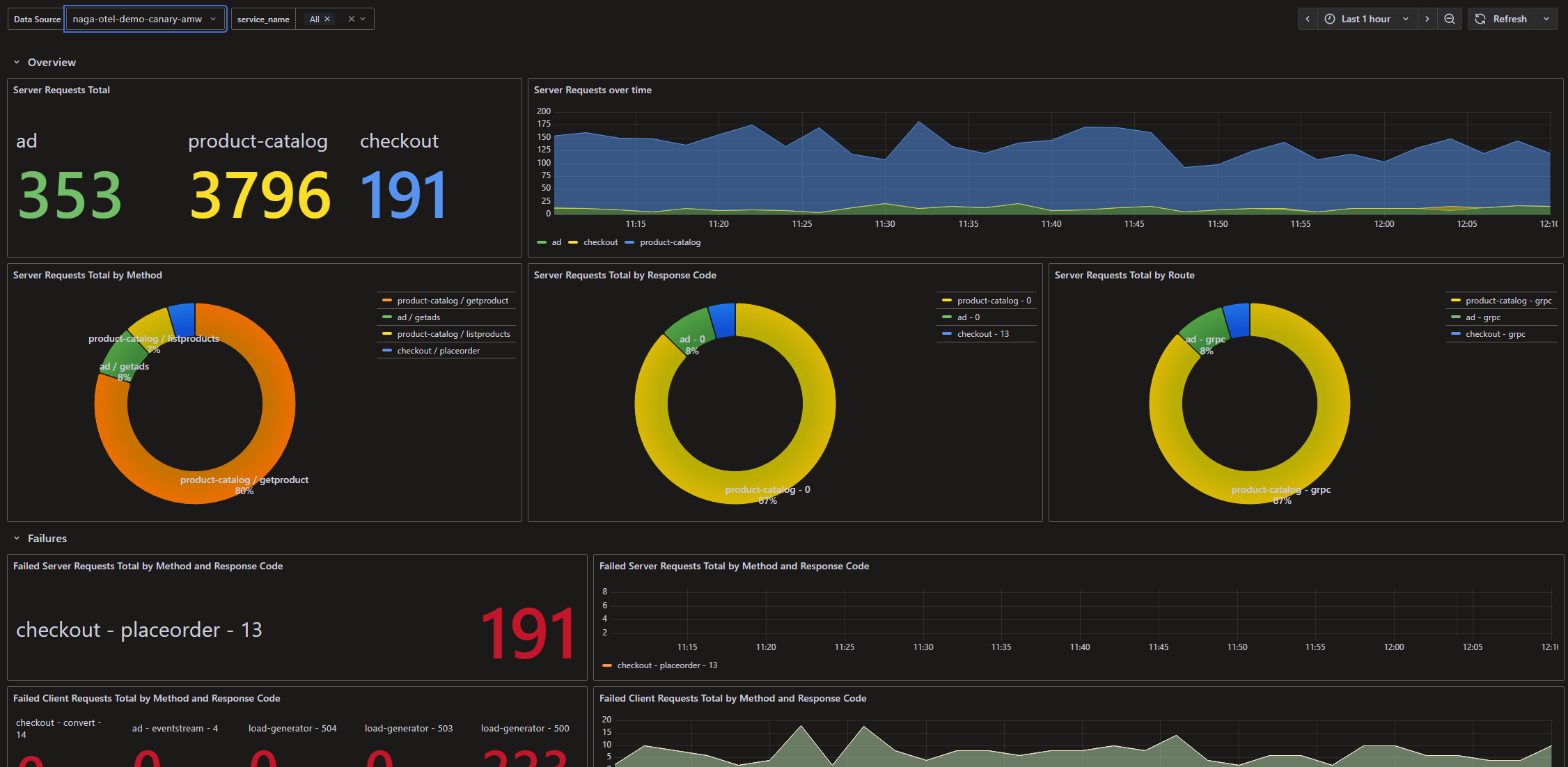Viewport: 1568px width, 767px height.
Task: Clear all service_name filter values
Action: click(x=352, y=19)
